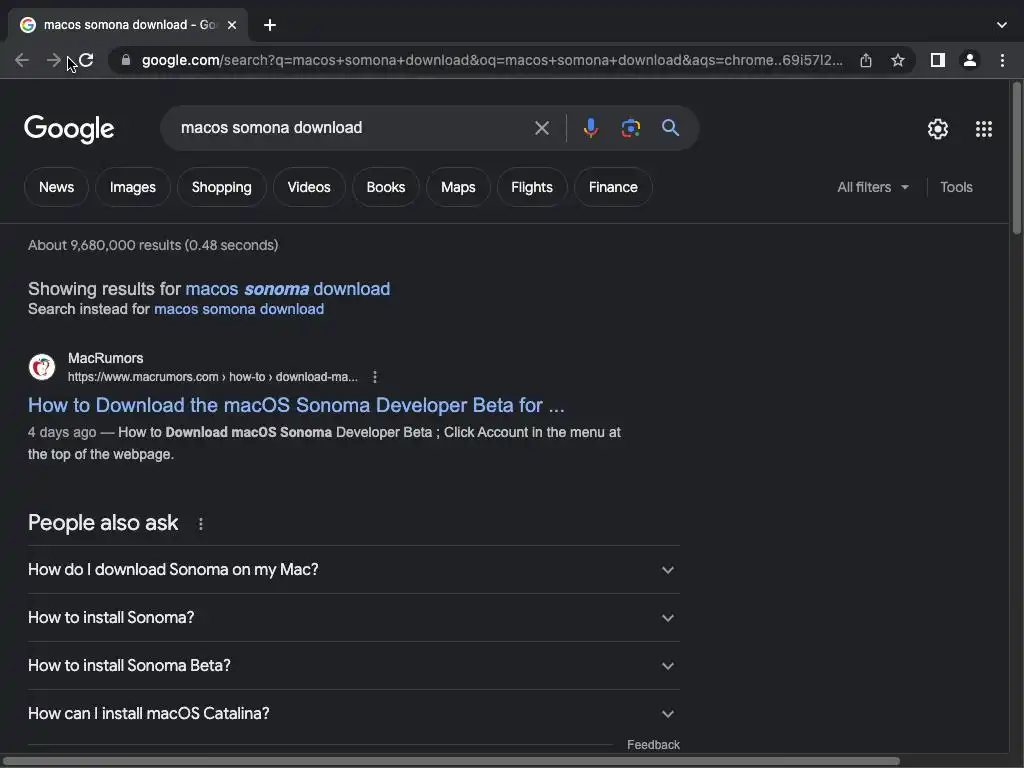1024x768 pixels.
Task: Click the MacRumors site favicon
Action: tap(42, 367)
